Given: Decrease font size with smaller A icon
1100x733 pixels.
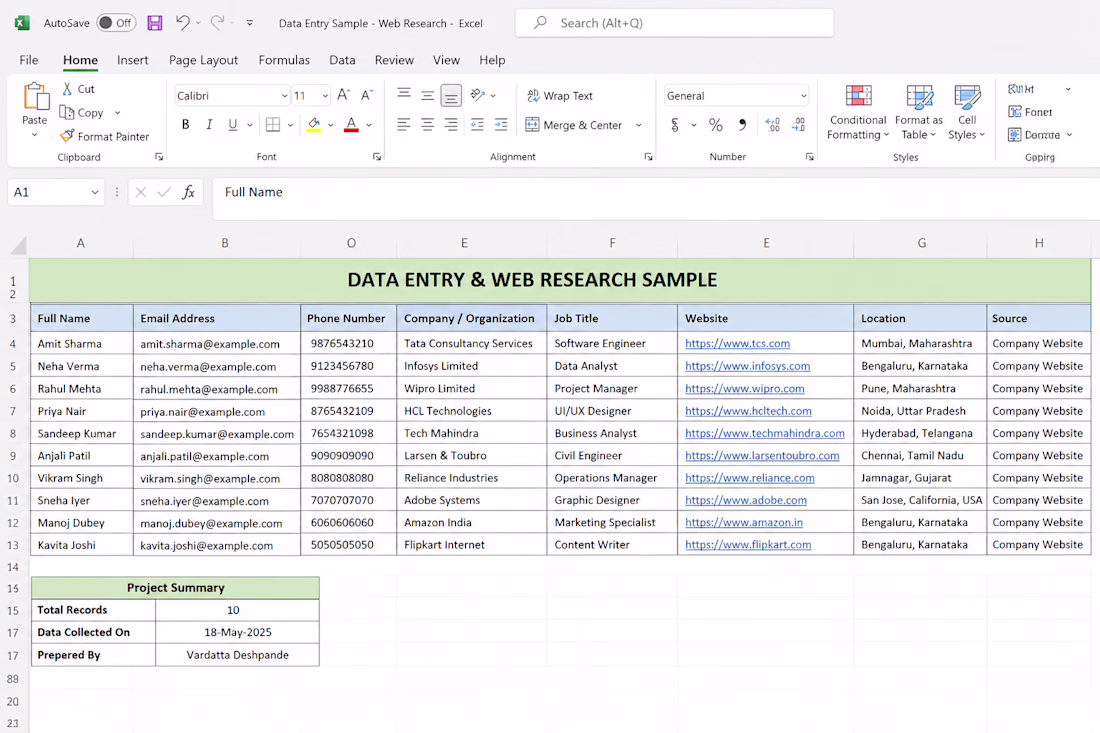Looking at the screenshot, I should click(x=367, y=95).
